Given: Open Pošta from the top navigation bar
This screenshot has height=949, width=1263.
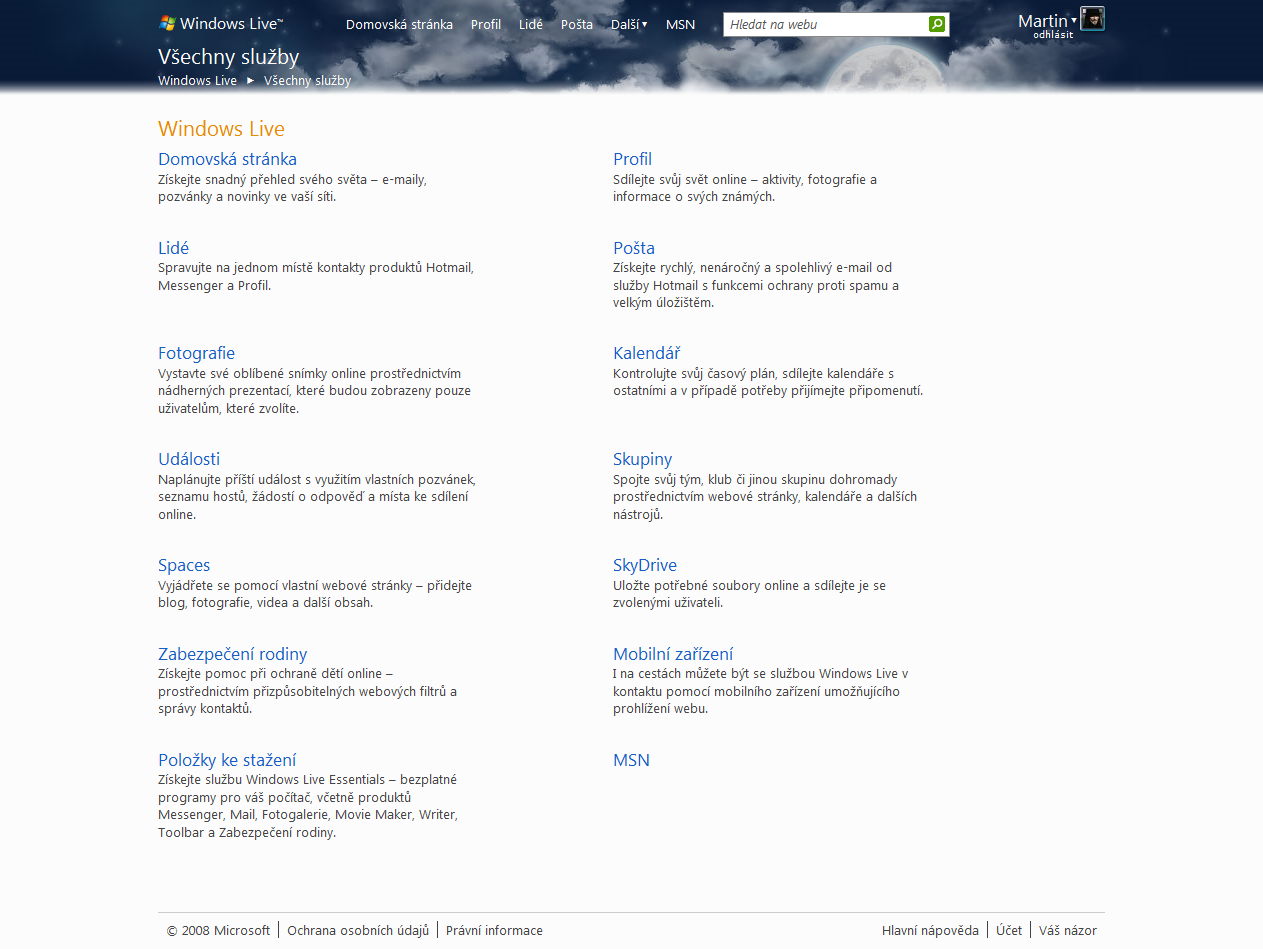Looking at the screenshot, I should (x=577, y=24).
